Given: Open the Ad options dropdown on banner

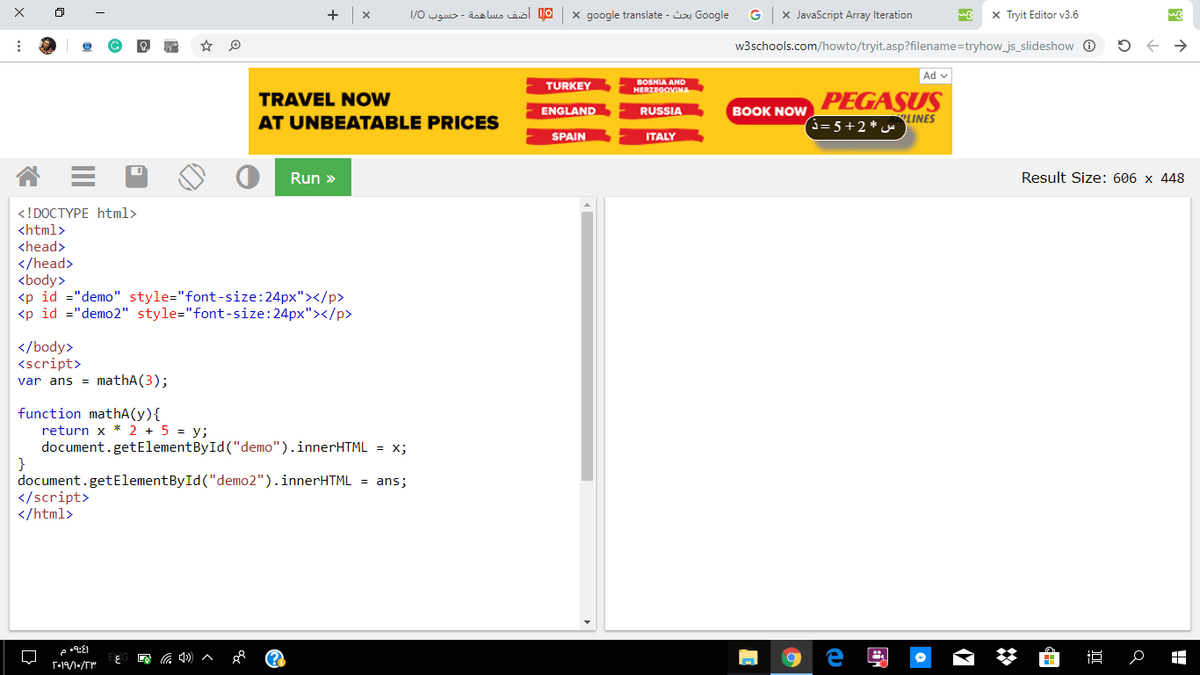Looking at the screenshot, I should [x=935, y=76].
